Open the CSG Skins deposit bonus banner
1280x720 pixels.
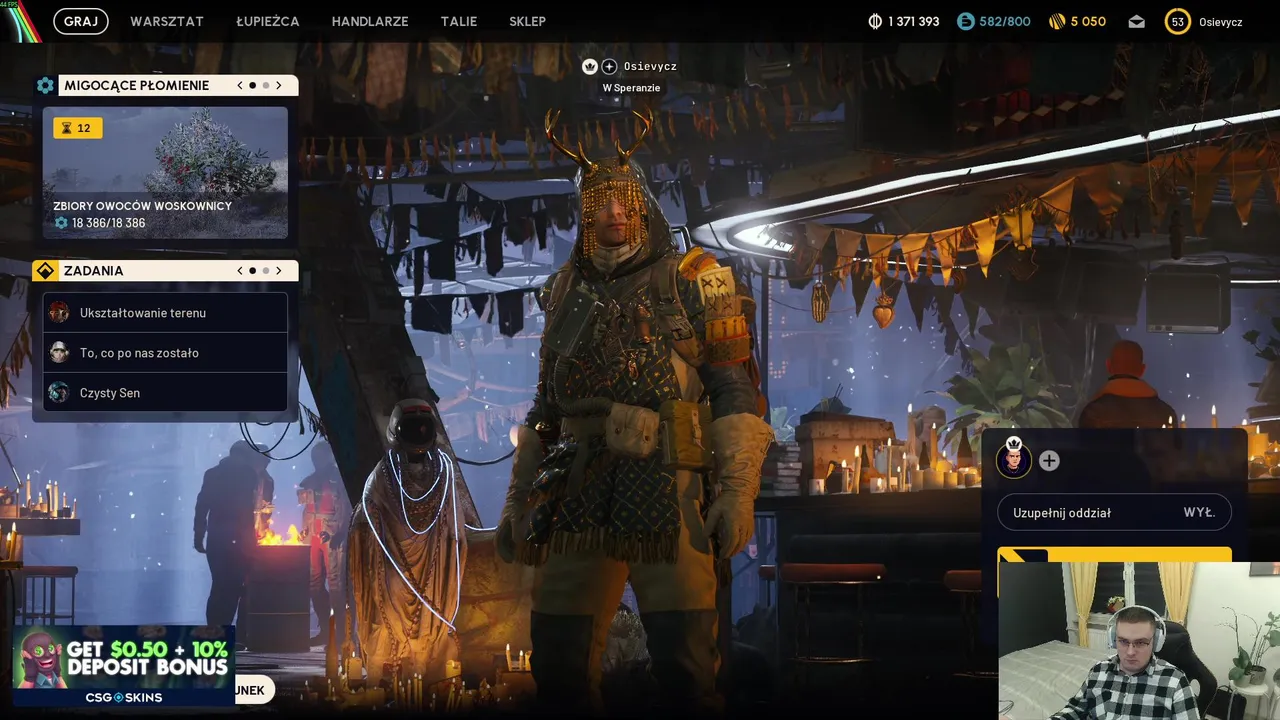[x=124, y=666]
